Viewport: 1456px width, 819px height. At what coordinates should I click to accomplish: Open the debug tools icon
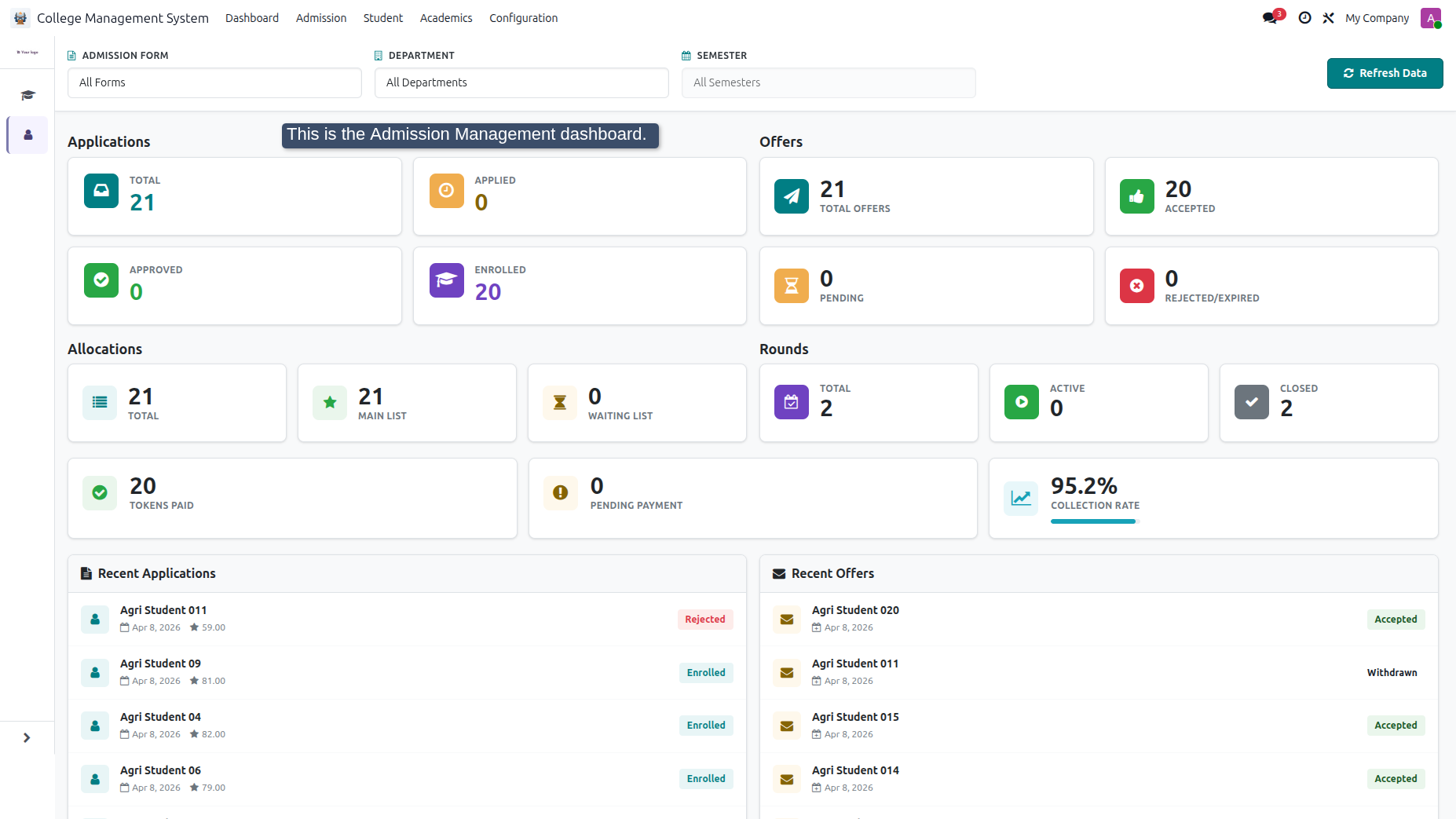tap(1328, 17)
